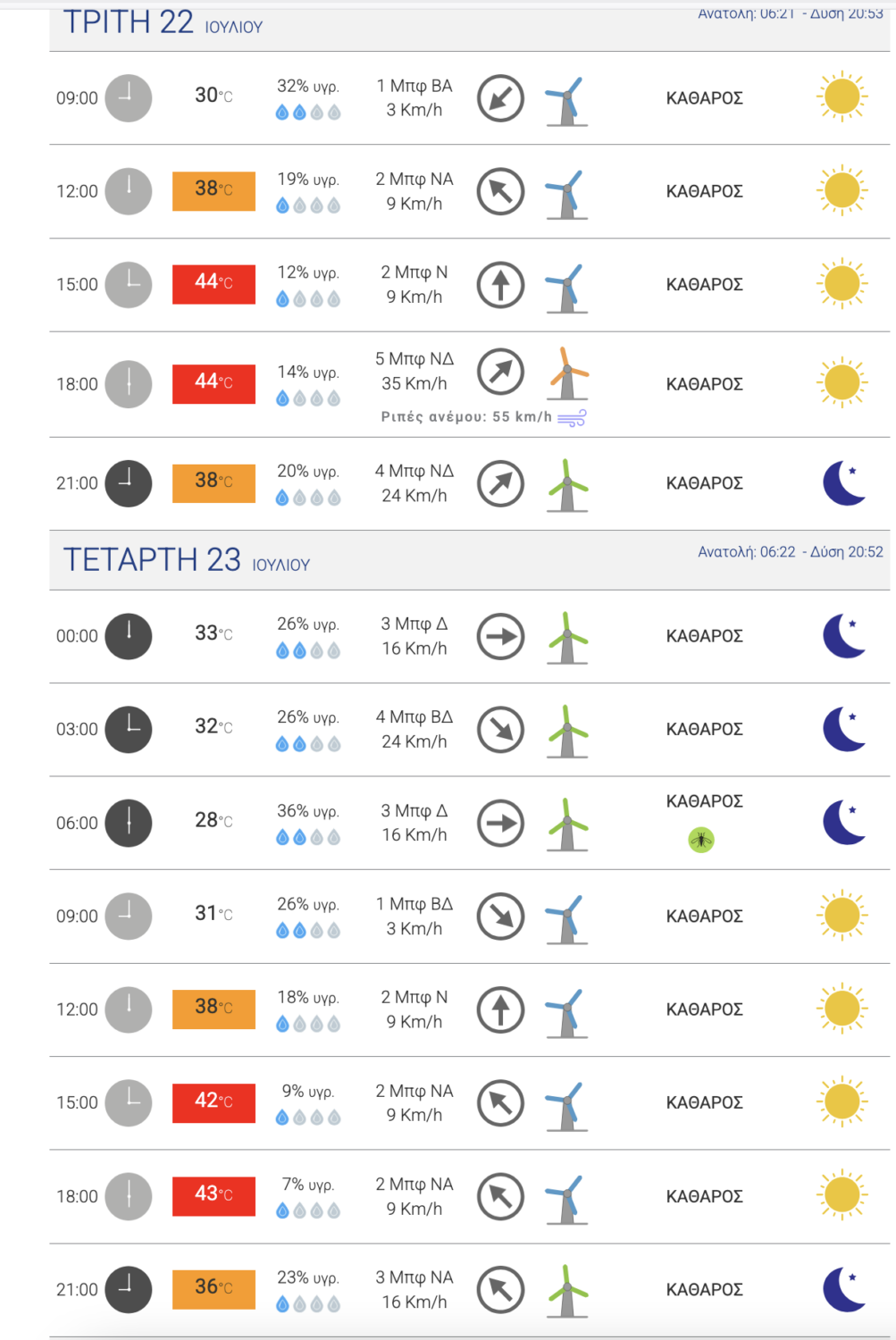896x1340 pixels.
Task: Click the red 43°C temperature badge
Action: click(214, 1196)
